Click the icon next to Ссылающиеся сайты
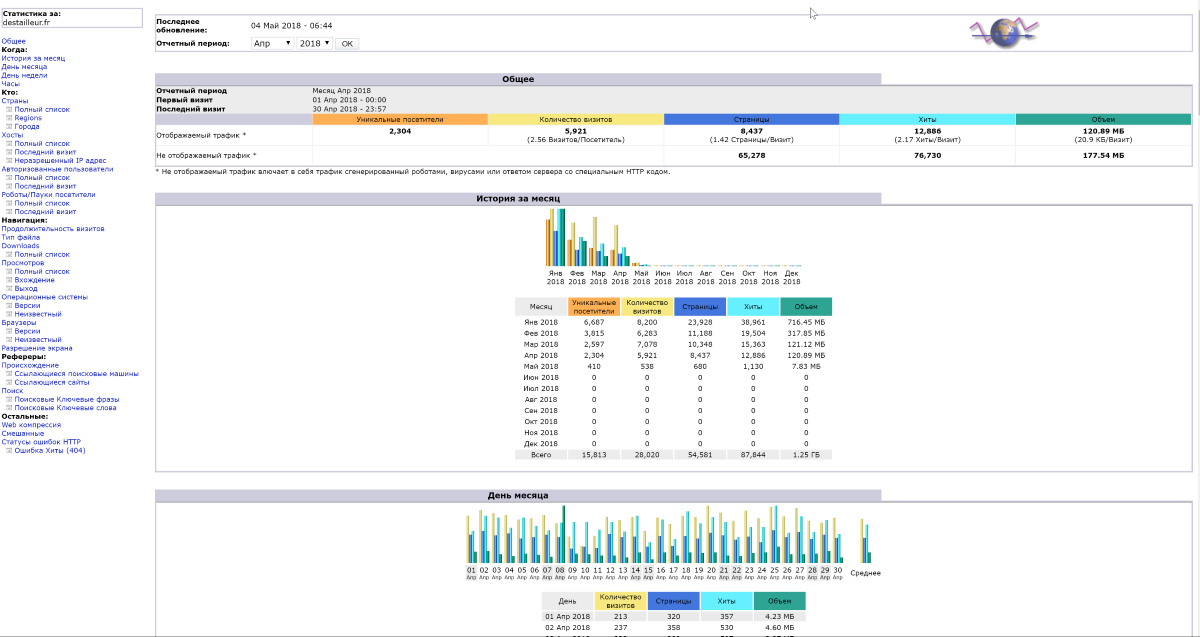 pos(9,382)
